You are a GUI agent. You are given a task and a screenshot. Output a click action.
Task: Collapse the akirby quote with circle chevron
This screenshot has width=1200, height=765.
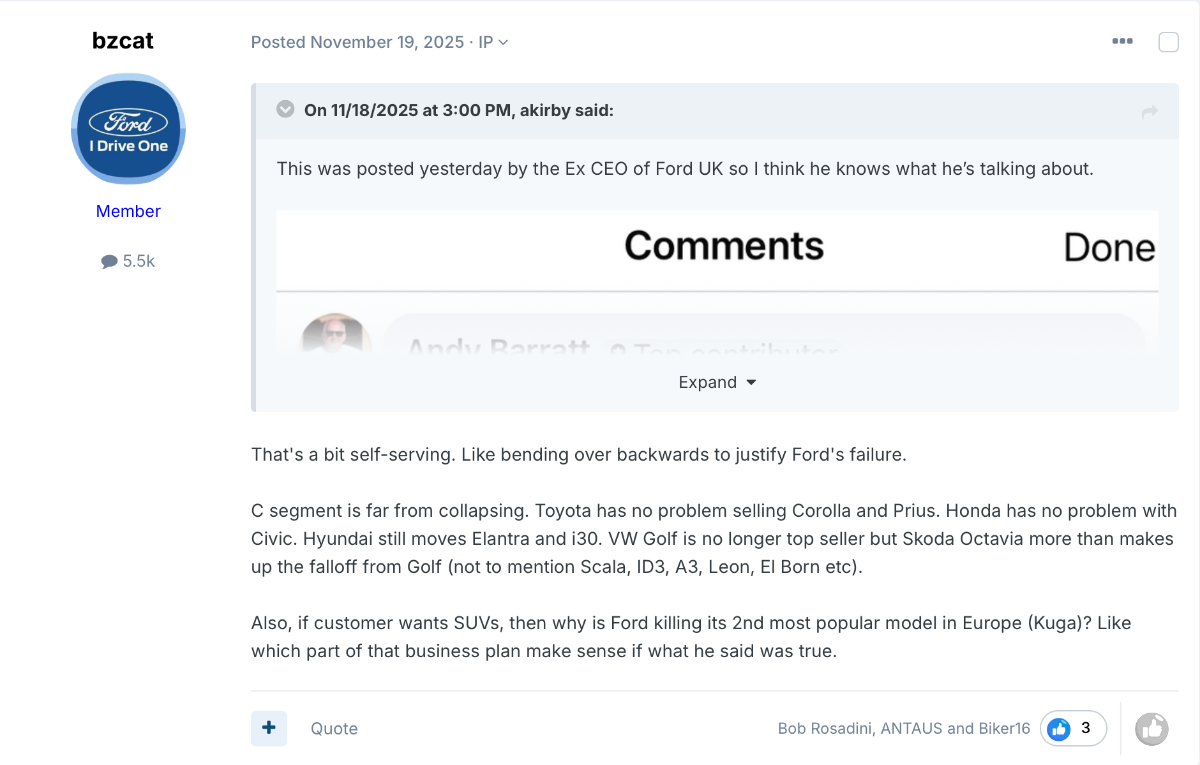click(285, 109)
